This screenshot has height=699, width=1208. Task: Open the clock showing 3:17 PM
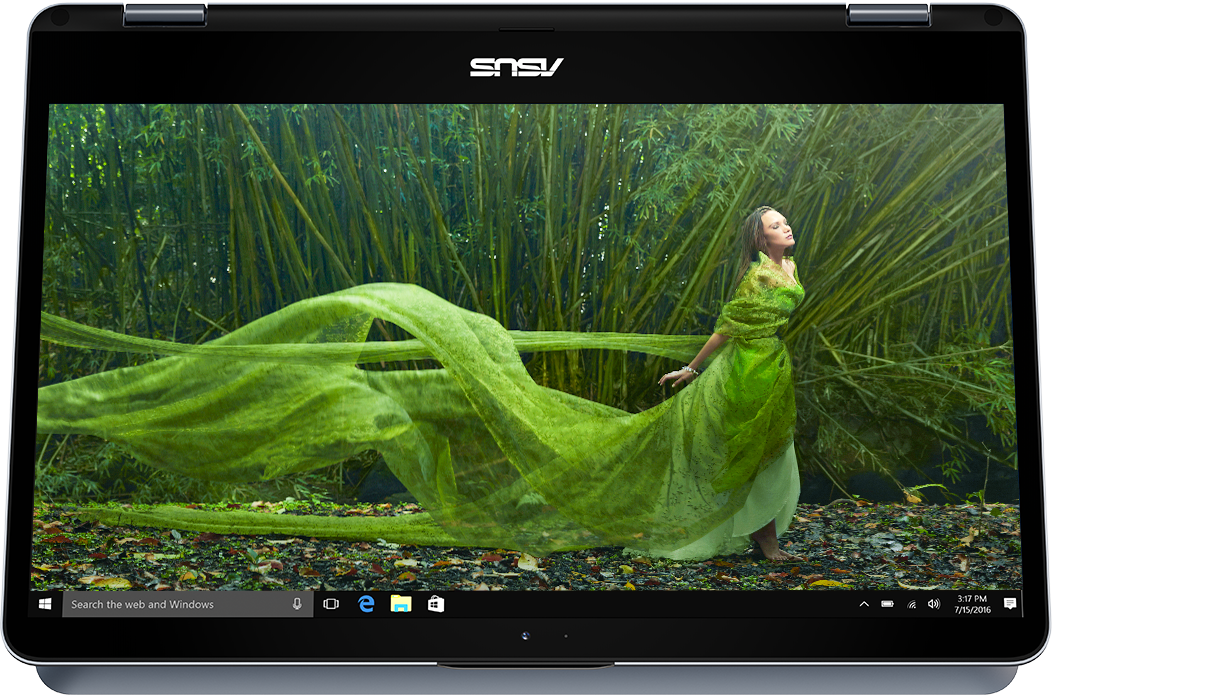point(972,604)
